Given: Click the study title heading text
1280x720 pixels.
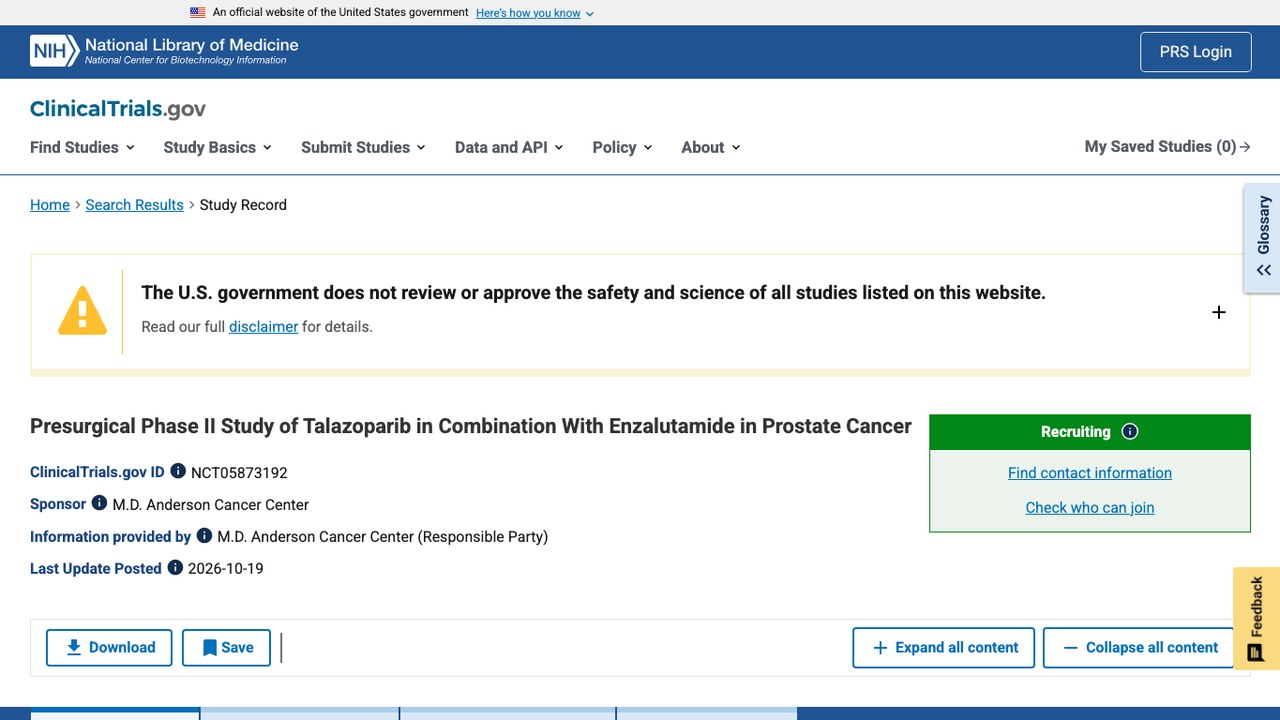Looking at the screenshot, I should pos(471,426).
